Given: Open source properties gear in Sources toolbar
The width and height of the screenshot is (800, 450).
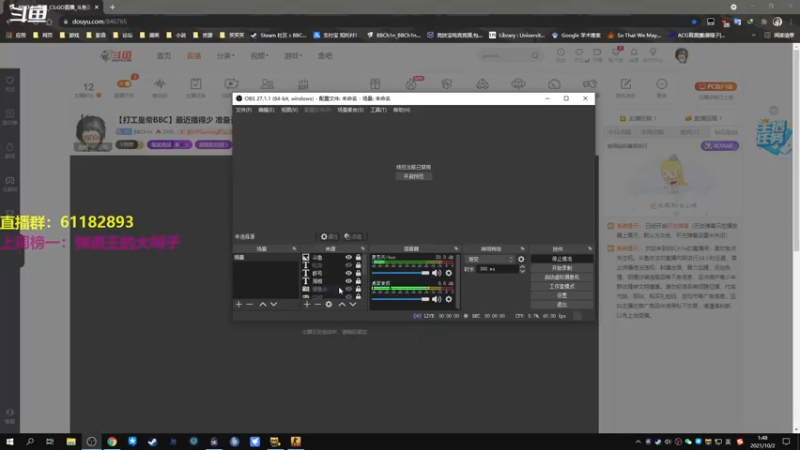Looking at the screenshot, I should (329, 305).
